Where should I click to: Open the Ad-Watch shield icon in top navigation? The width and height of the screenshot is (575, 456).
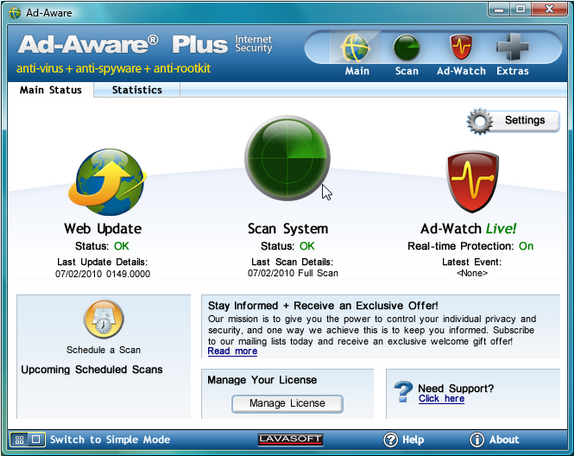click(461, 47)
